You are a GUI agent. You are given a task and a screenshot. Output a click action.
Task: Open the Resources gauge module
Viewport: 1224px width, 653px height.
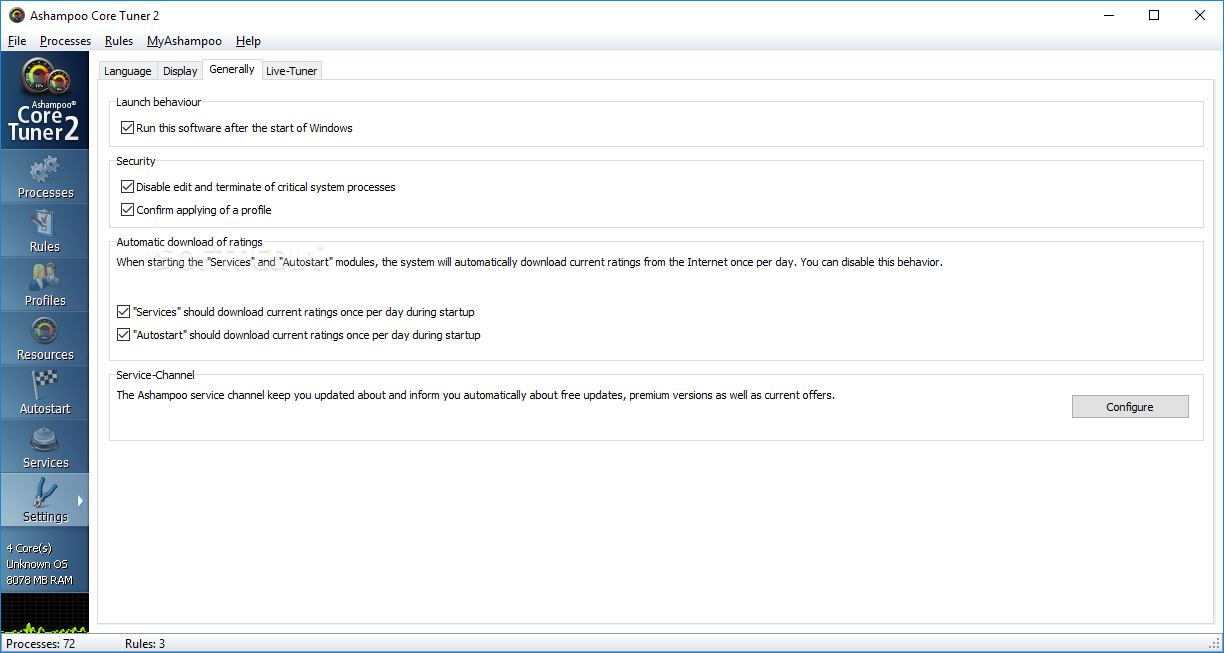point(45,339)
